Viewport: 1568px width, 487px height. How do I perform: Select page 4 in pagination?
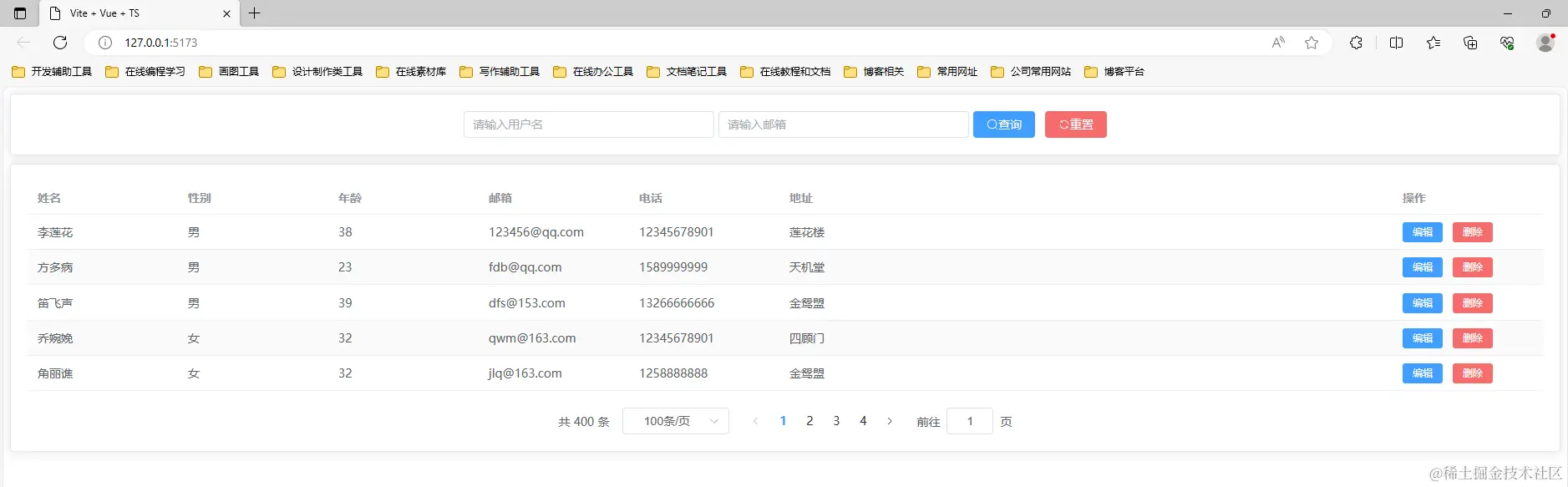863,421
